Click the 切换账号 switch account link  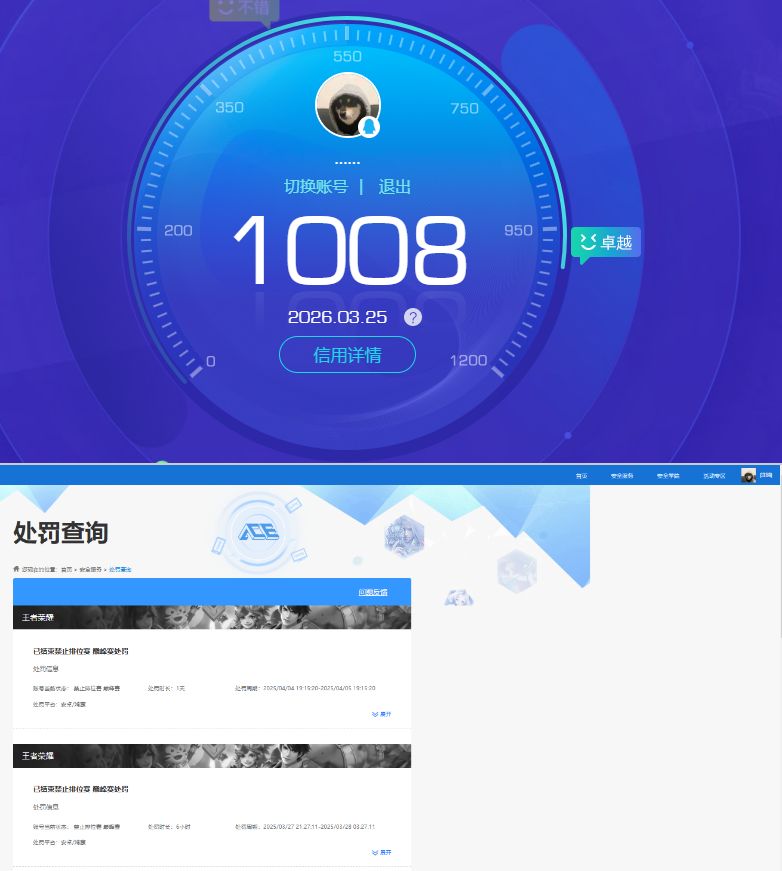[x=316, y=187]
